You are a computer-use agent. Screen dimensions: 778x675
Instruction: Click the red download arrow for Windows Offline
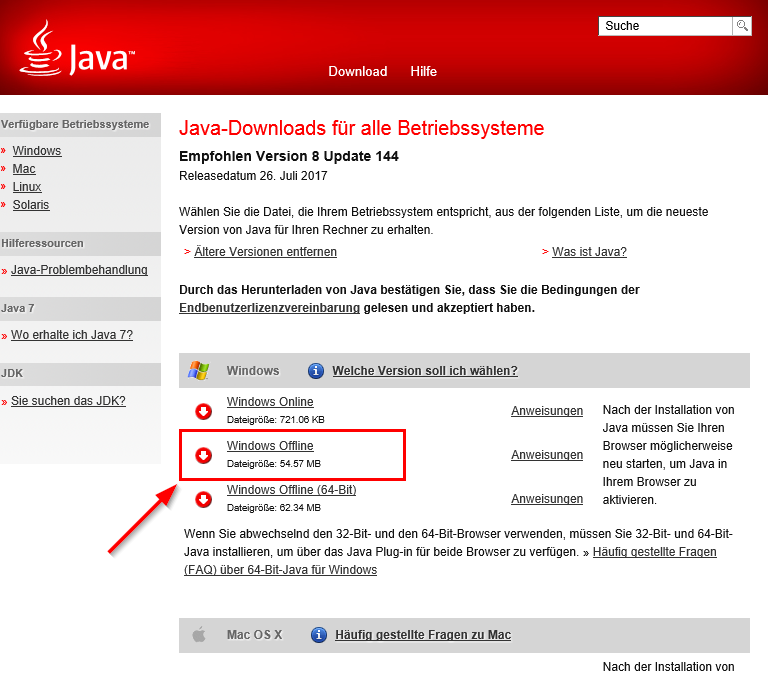203,455
